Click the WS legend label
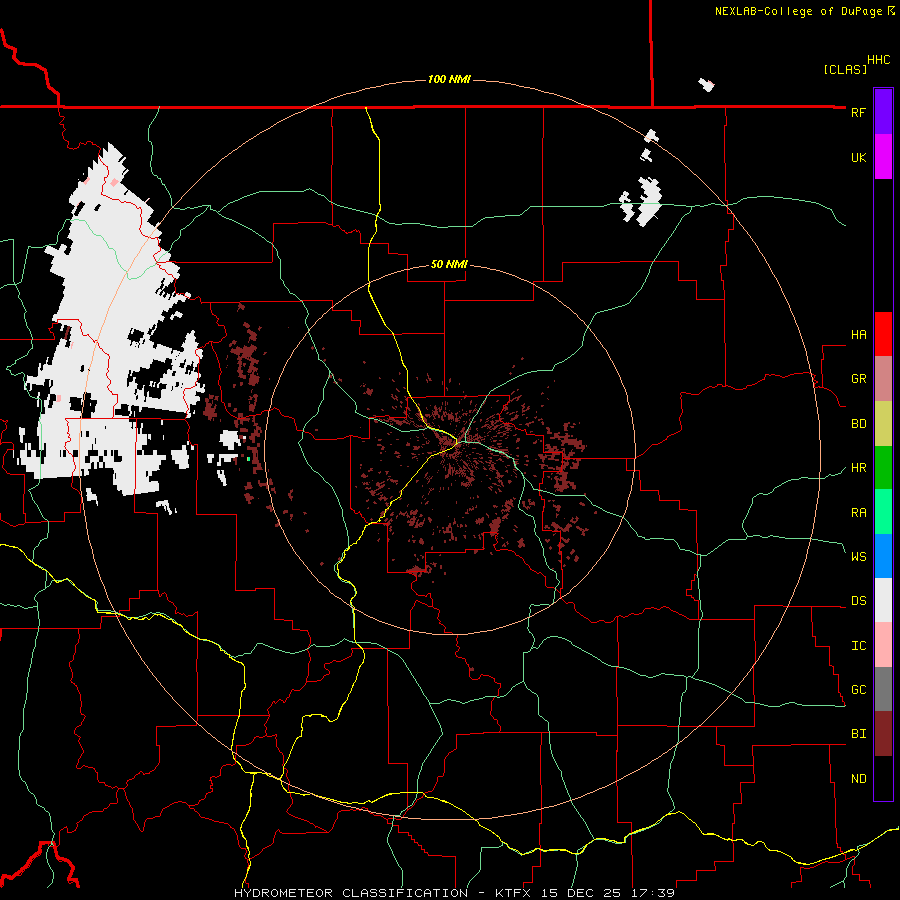Screen dimensions: 900x900 (x=858, y=556)
